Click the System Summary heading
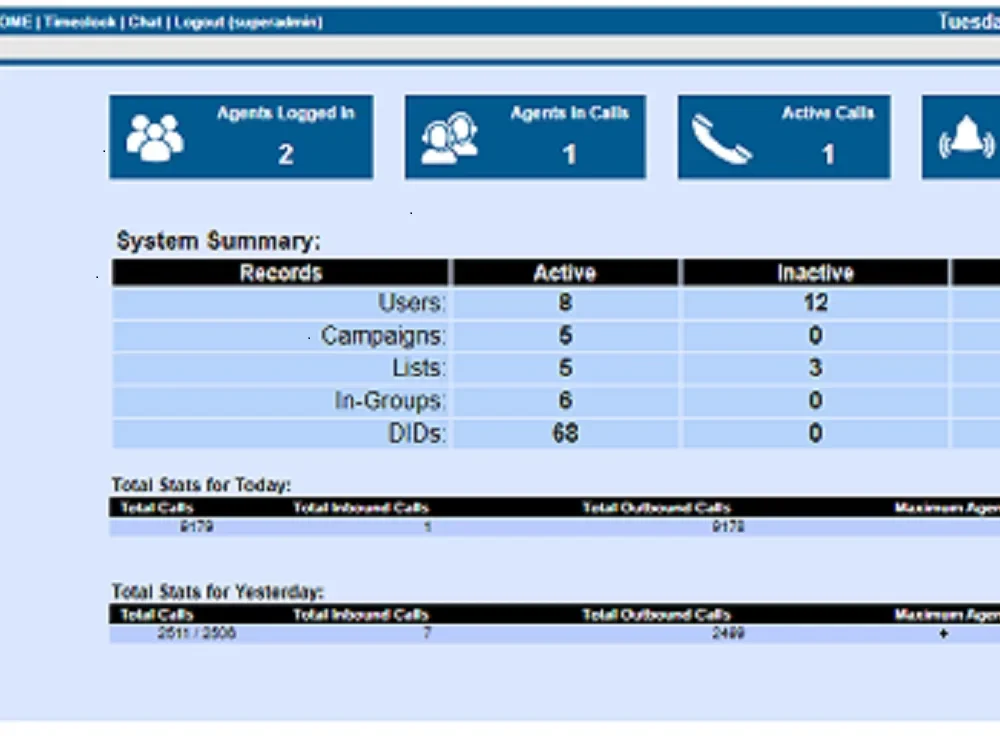The image size is (1000, 750). [218, 241]
